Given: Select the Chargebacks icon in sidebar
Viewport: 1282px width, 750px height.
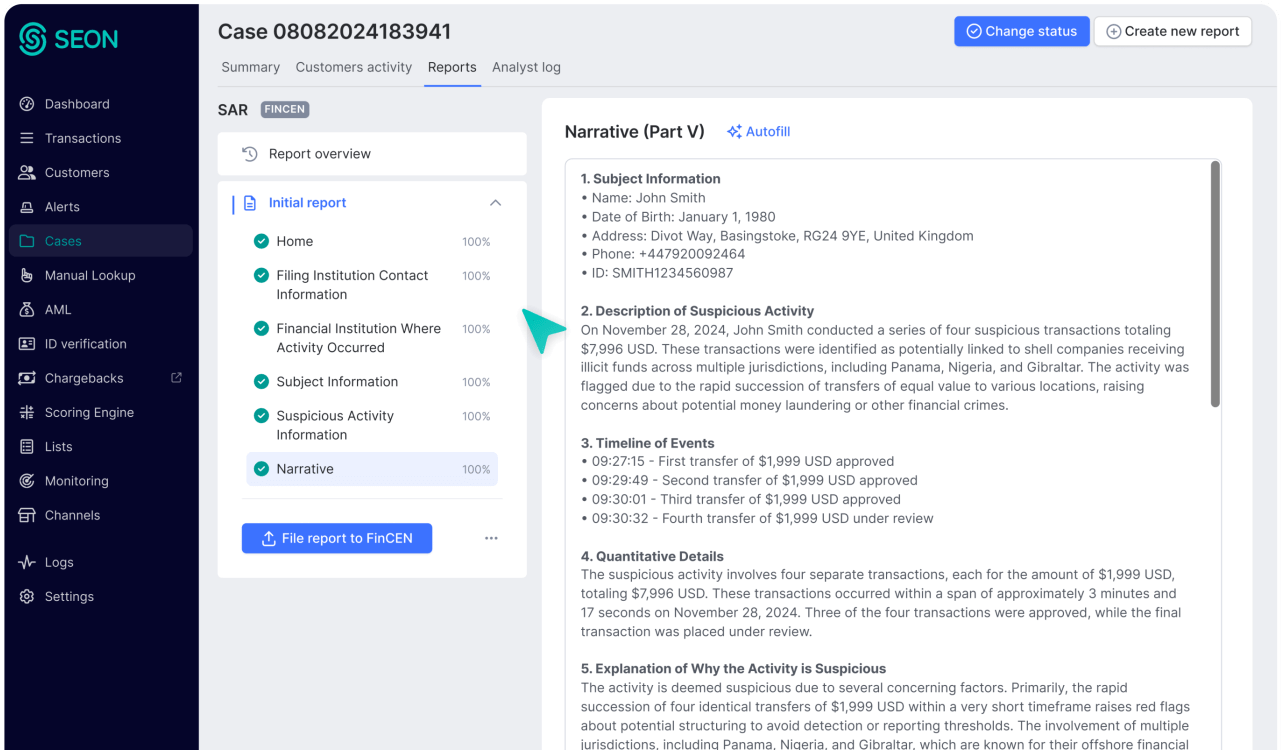Looking at the screenshot, I should [x=27, y=378].
